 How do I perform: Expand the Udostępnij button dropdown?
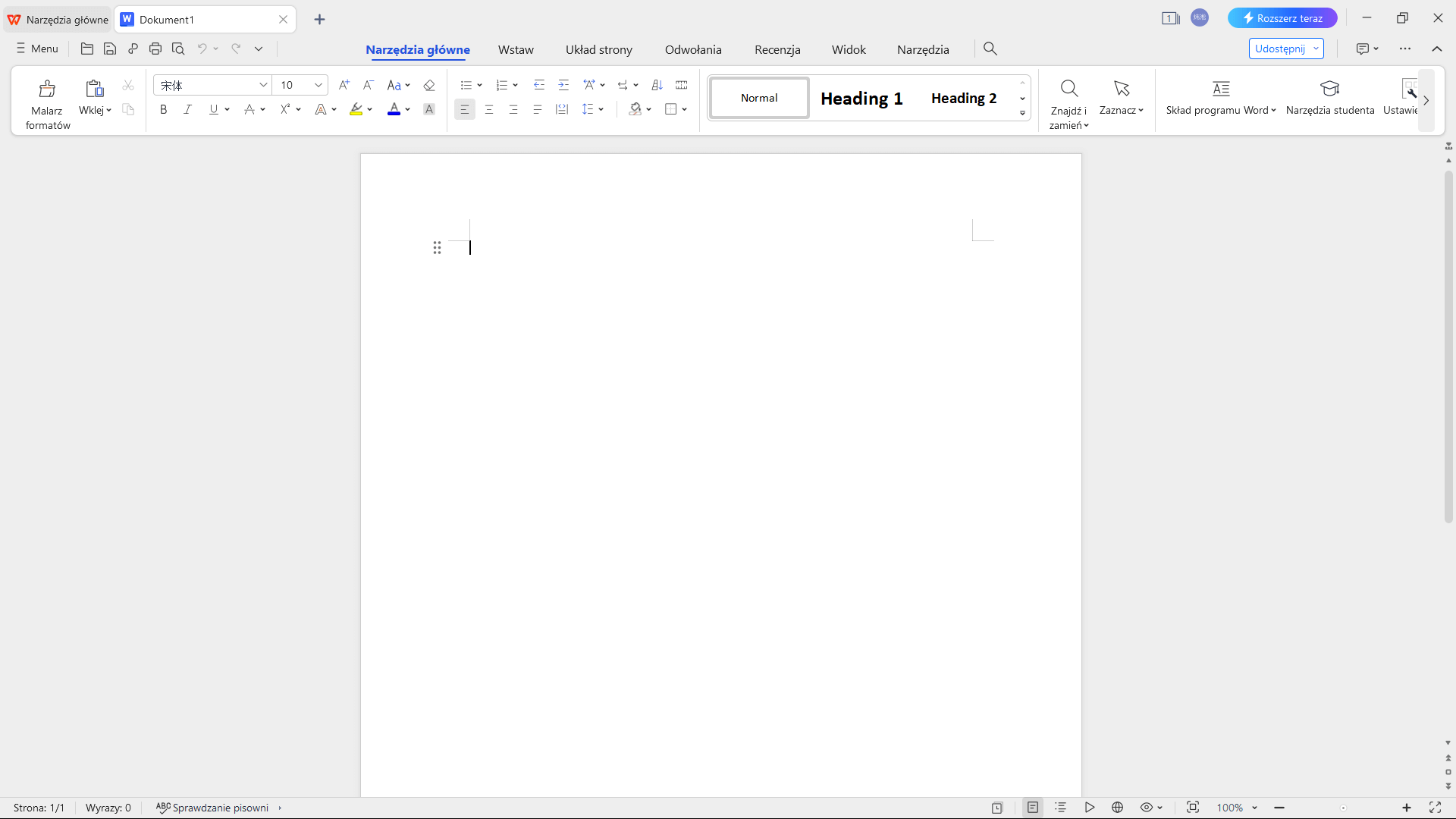(1316, 48)
